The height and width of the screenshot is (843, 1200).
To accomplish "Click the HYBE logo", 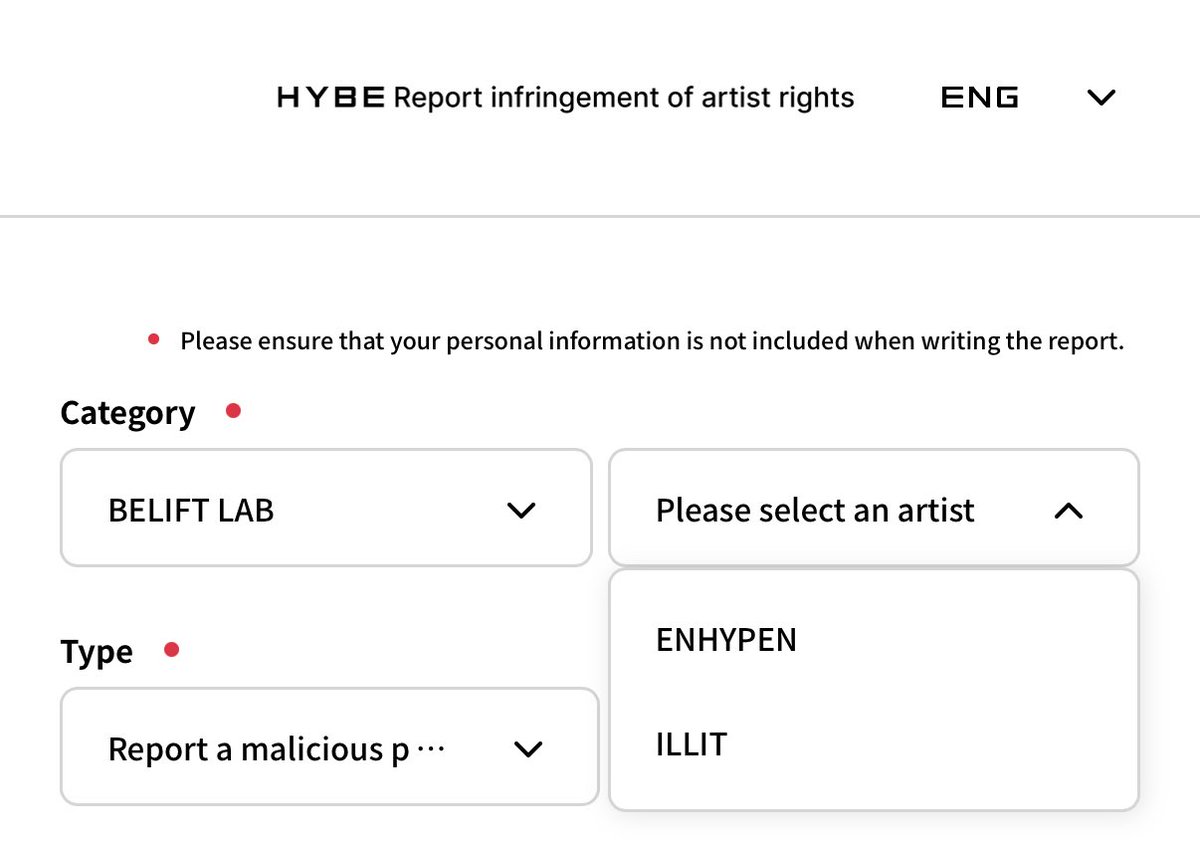I will [330, 98].
